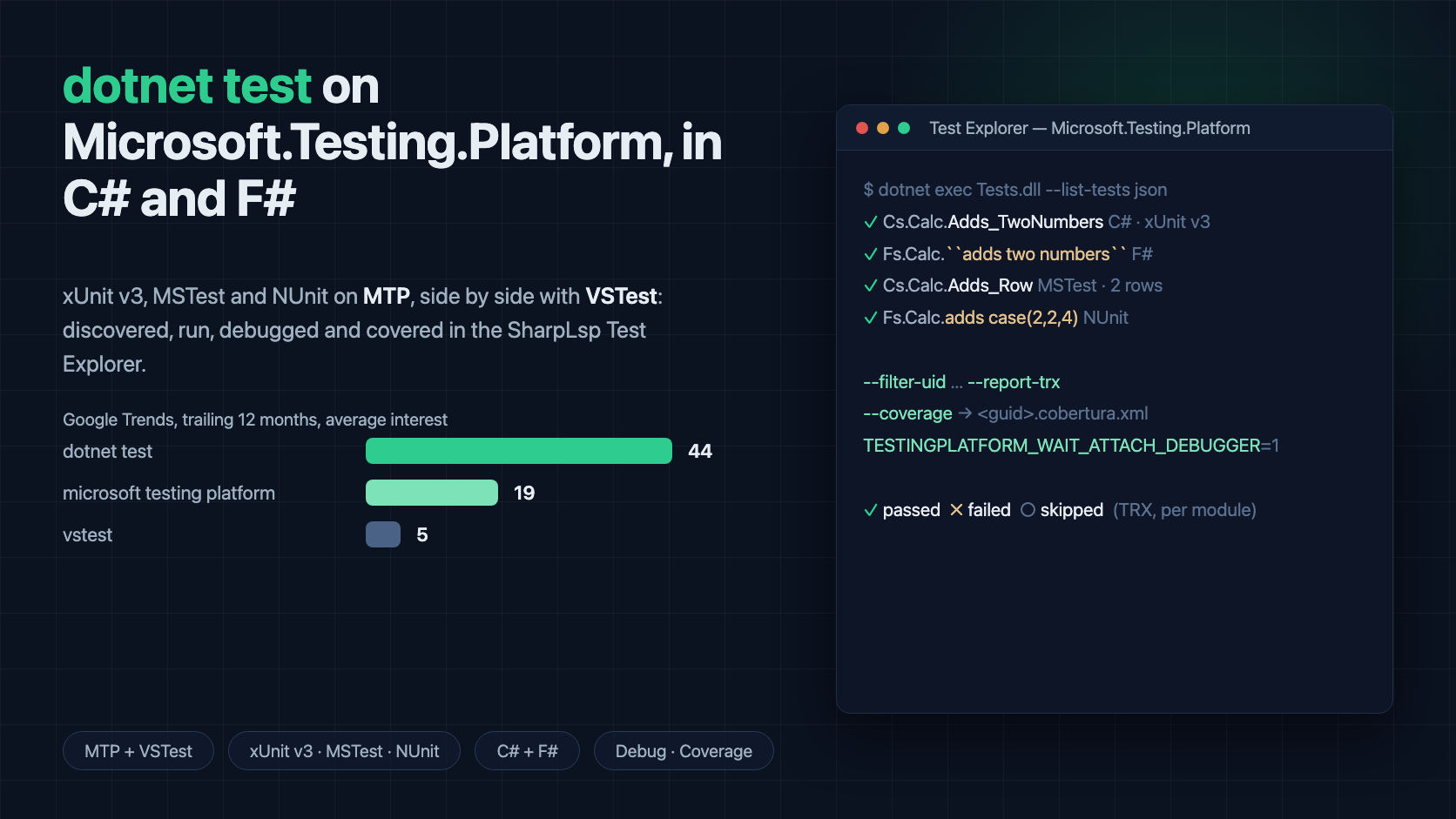Viewport: 1456px width, 819px height.
Task: Click the green dotnet test bar
Action: click(519, 451)
